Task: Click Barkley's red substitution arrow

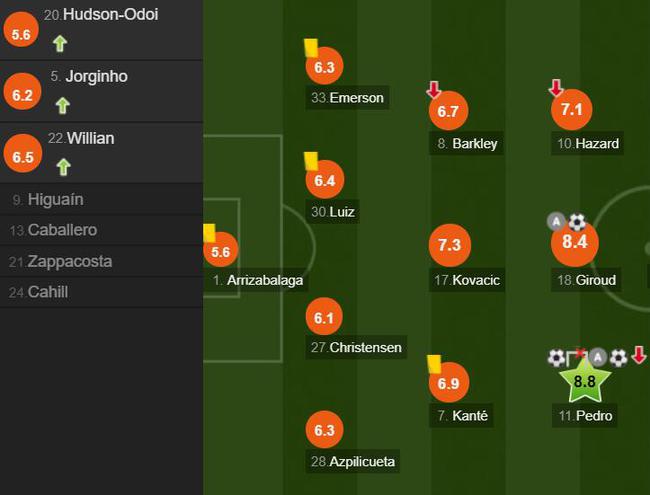Action: [x=434, y=90]
